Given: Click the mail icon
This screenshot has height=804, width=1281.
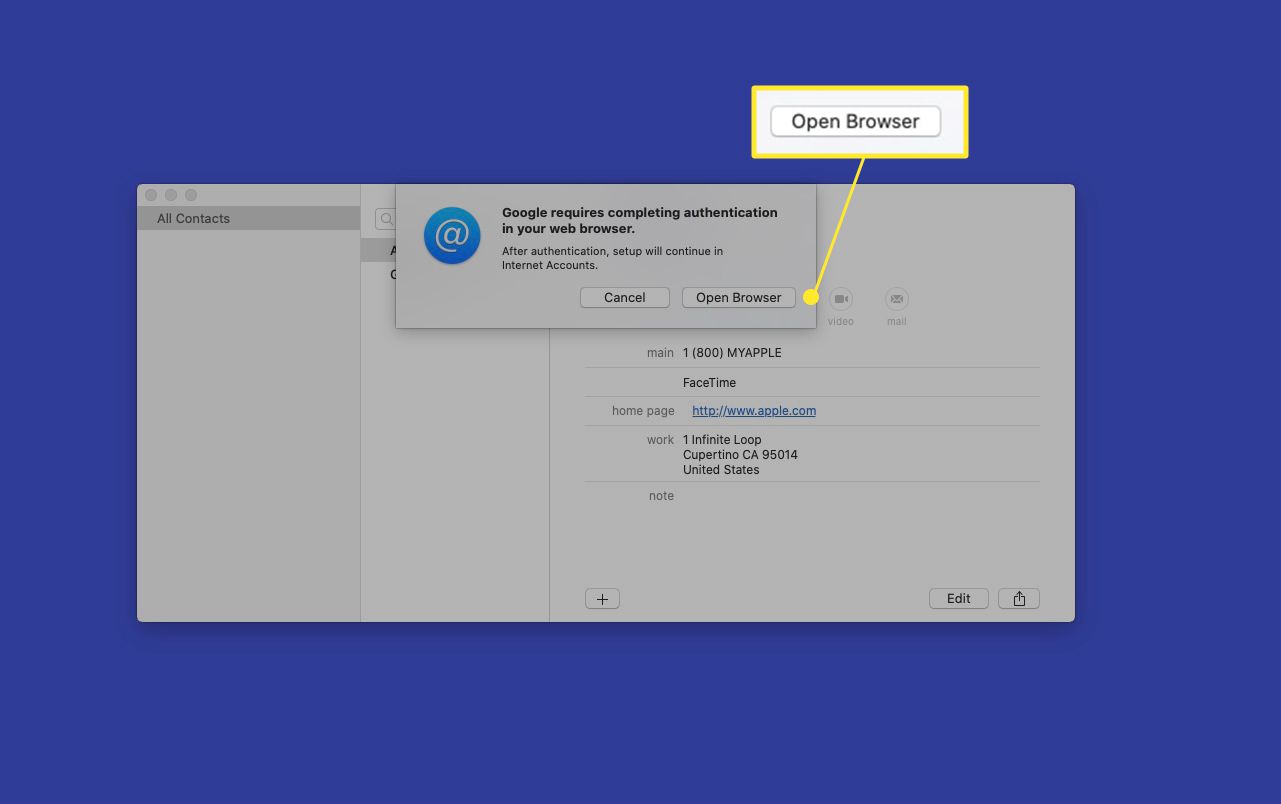Looking at the screenshot, I should click(897, 298).
